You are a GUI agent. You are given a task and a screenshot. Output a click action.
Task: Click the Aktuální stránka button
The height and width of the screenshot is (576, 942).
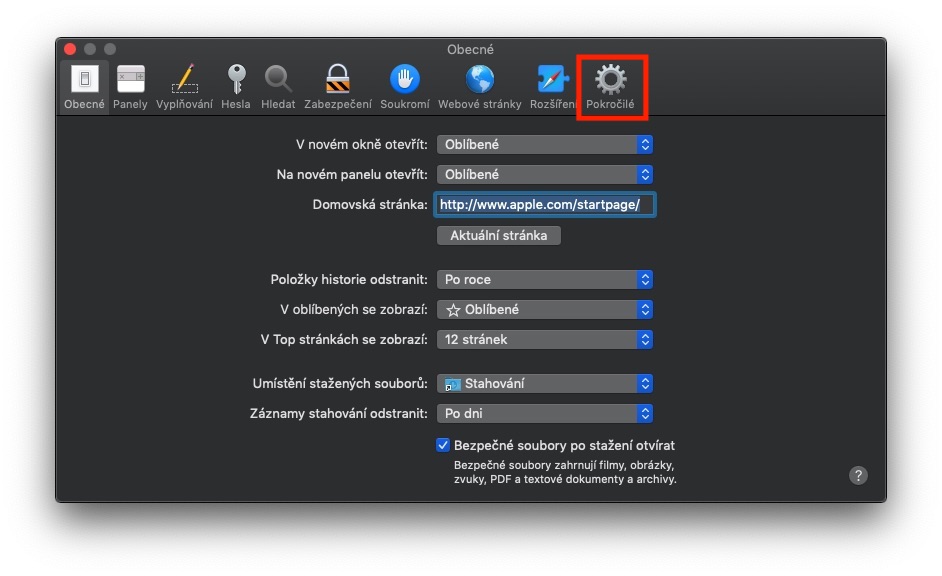click(499, 235)
